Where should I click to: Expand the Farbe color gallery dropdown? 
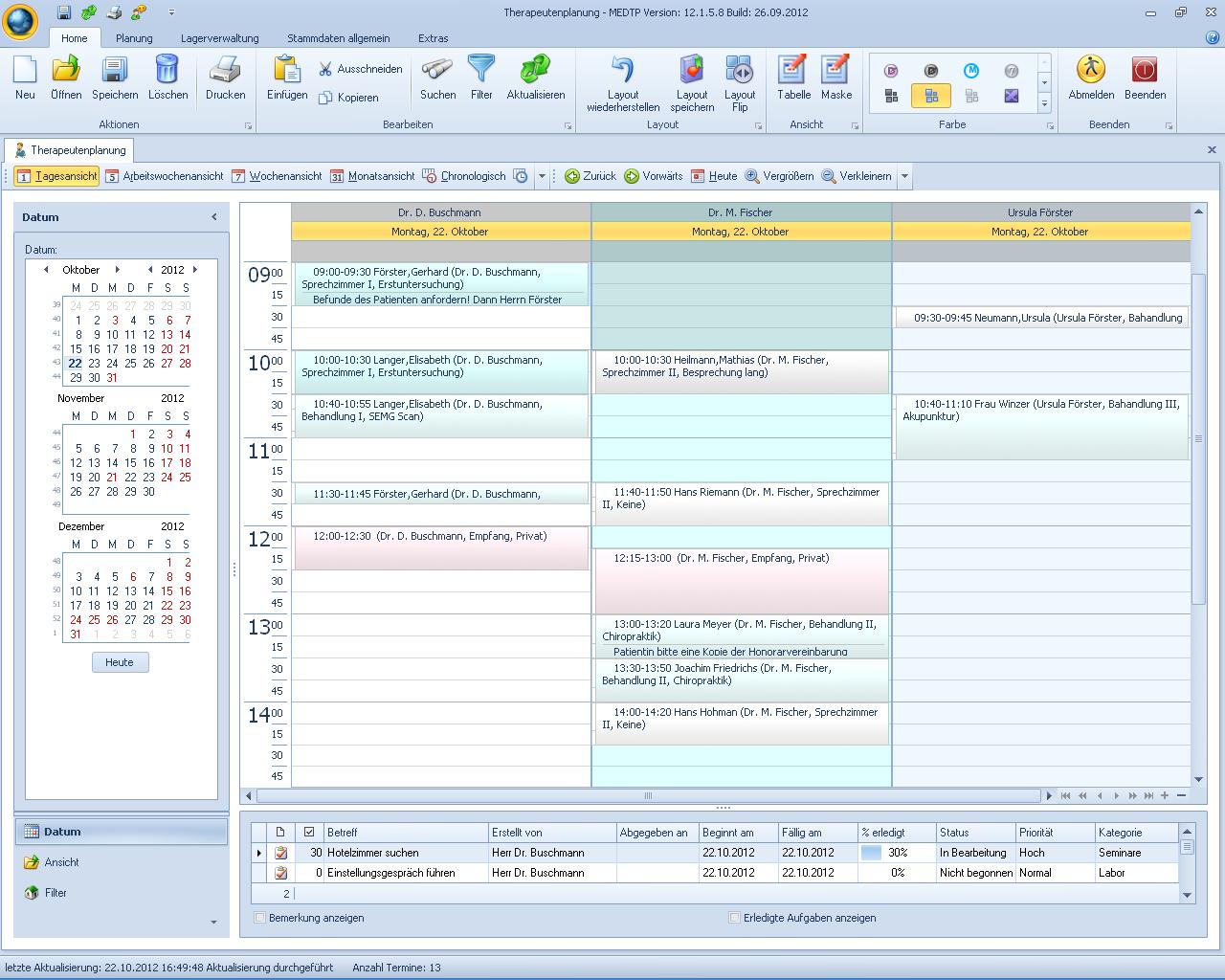(1044, 104)
